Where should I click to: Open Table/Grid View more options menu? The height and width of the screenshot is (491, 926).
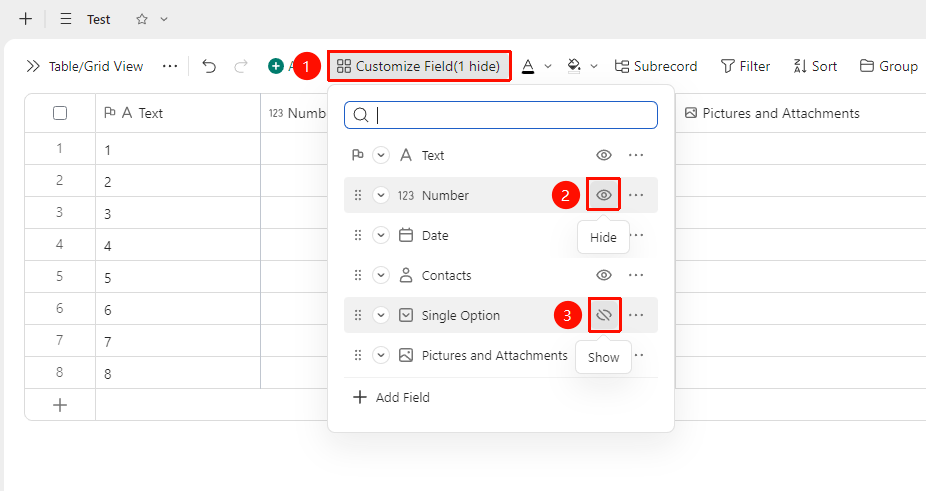(170, 66)
